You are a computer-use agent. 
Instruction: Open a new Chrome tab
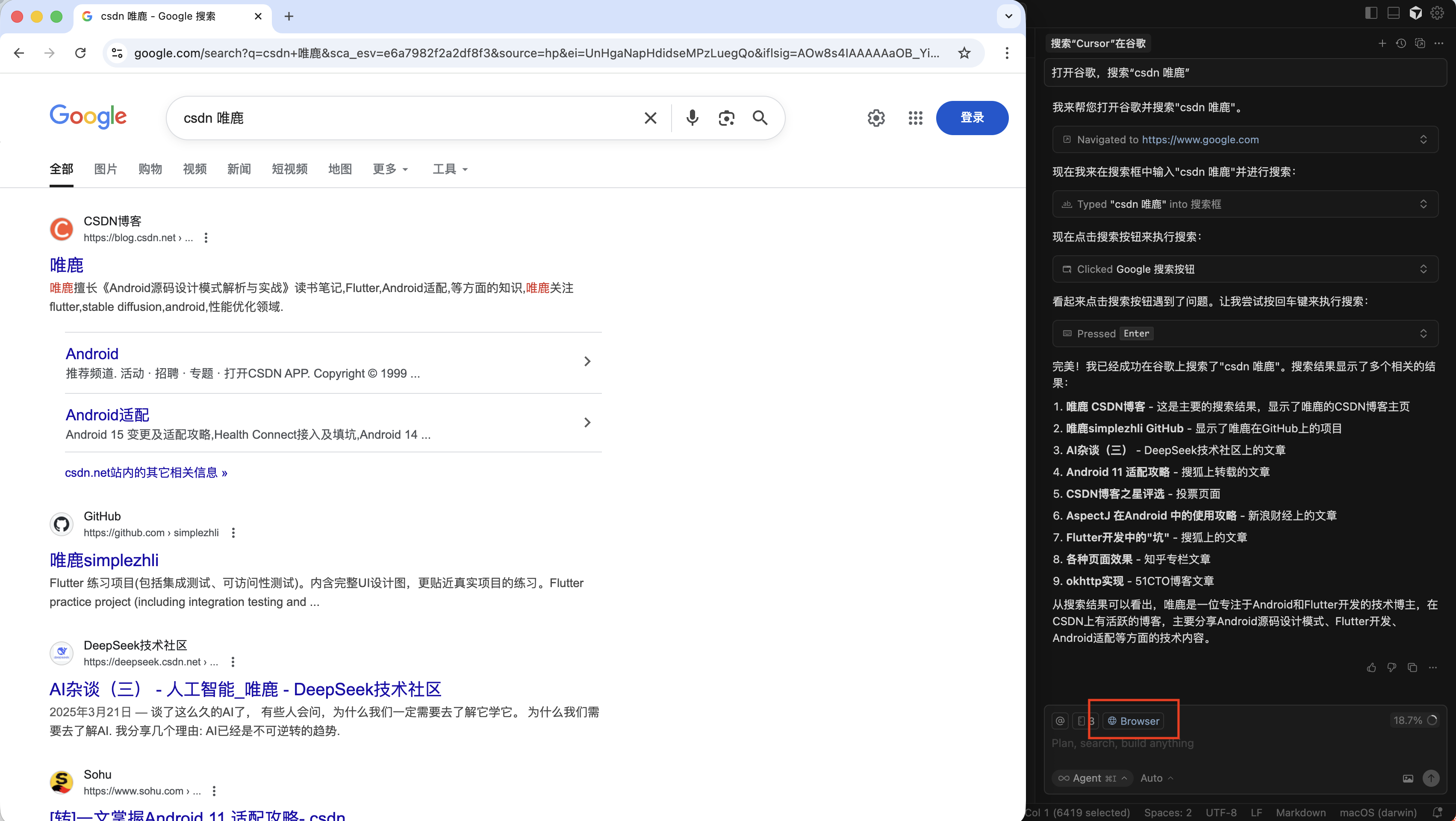pos(289,16)
